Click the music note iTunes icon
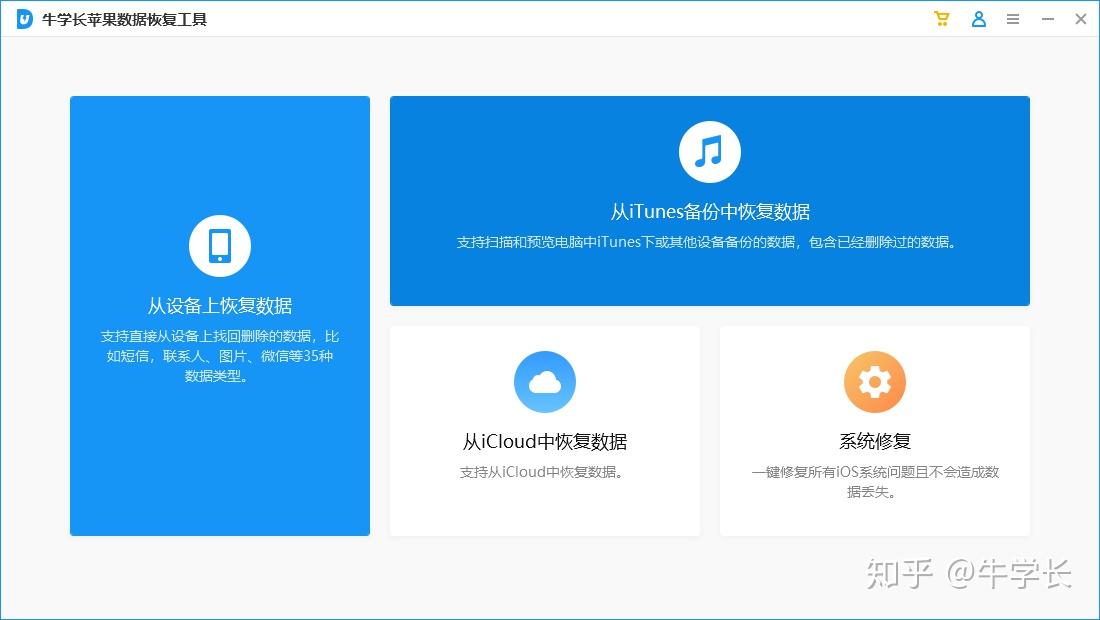1100x620 pixels. tap(709, 151)
